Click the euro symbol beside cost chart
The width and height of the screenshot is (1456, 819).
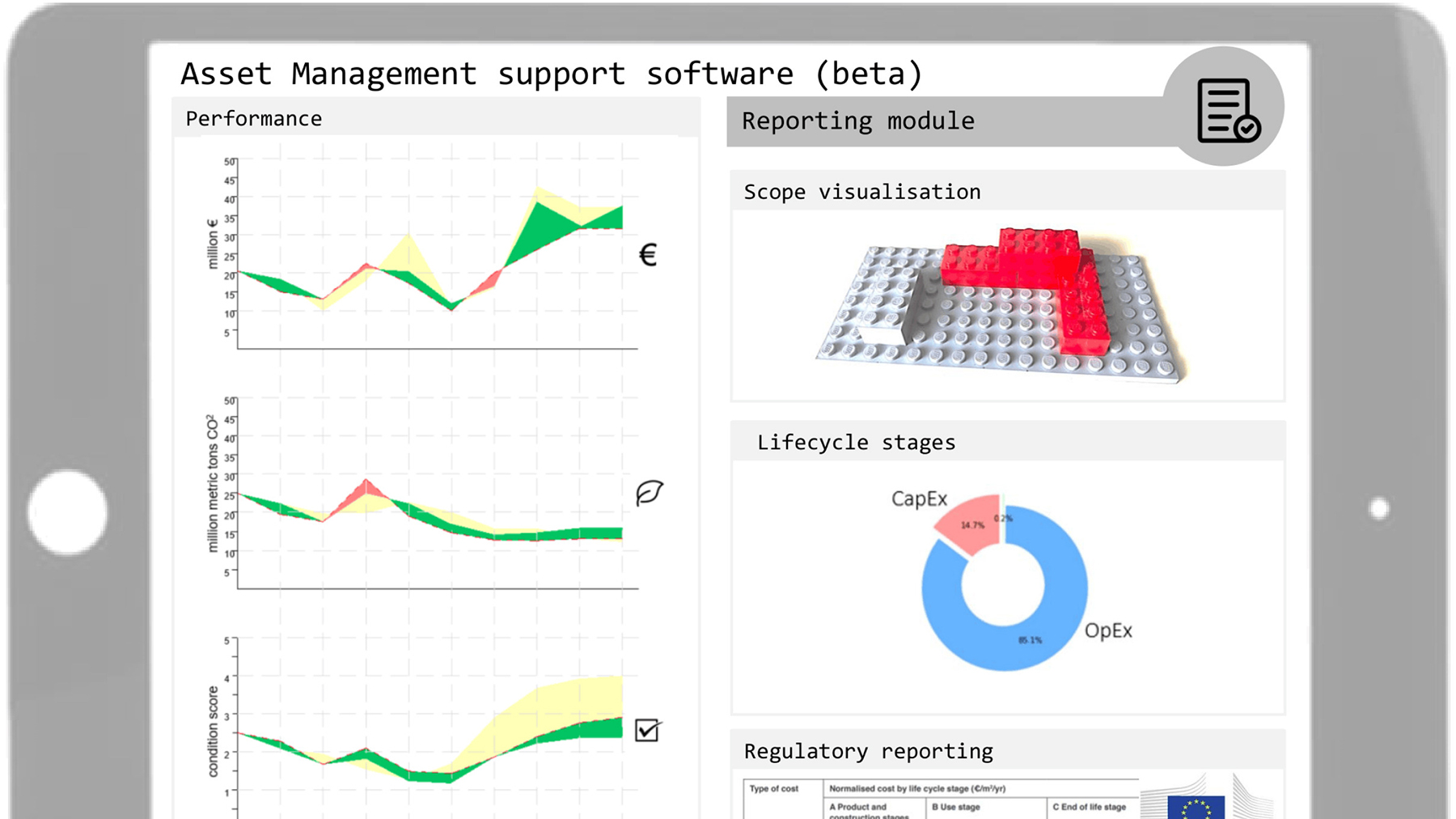[648, 256]
